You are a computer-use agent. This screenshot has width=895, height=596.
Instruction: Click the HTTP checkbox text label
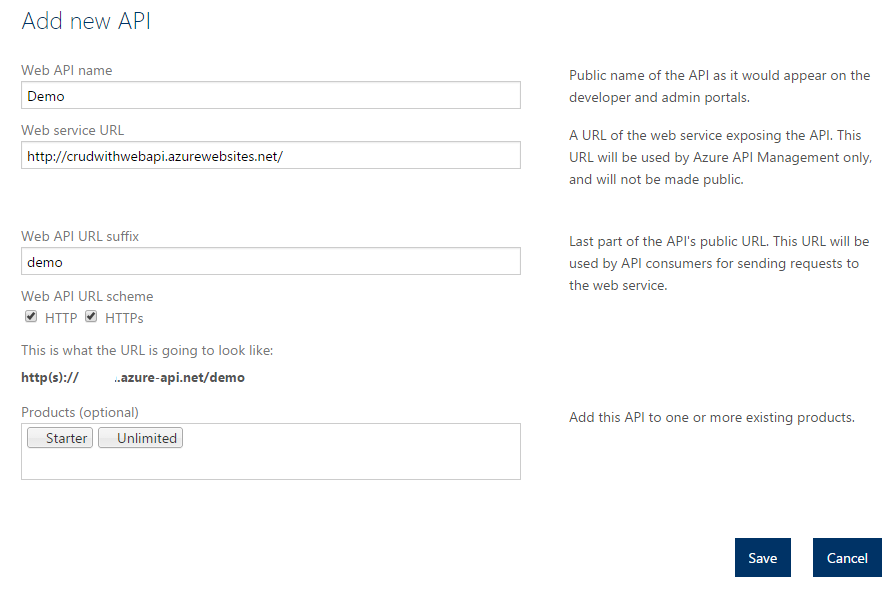coord(61,318)
